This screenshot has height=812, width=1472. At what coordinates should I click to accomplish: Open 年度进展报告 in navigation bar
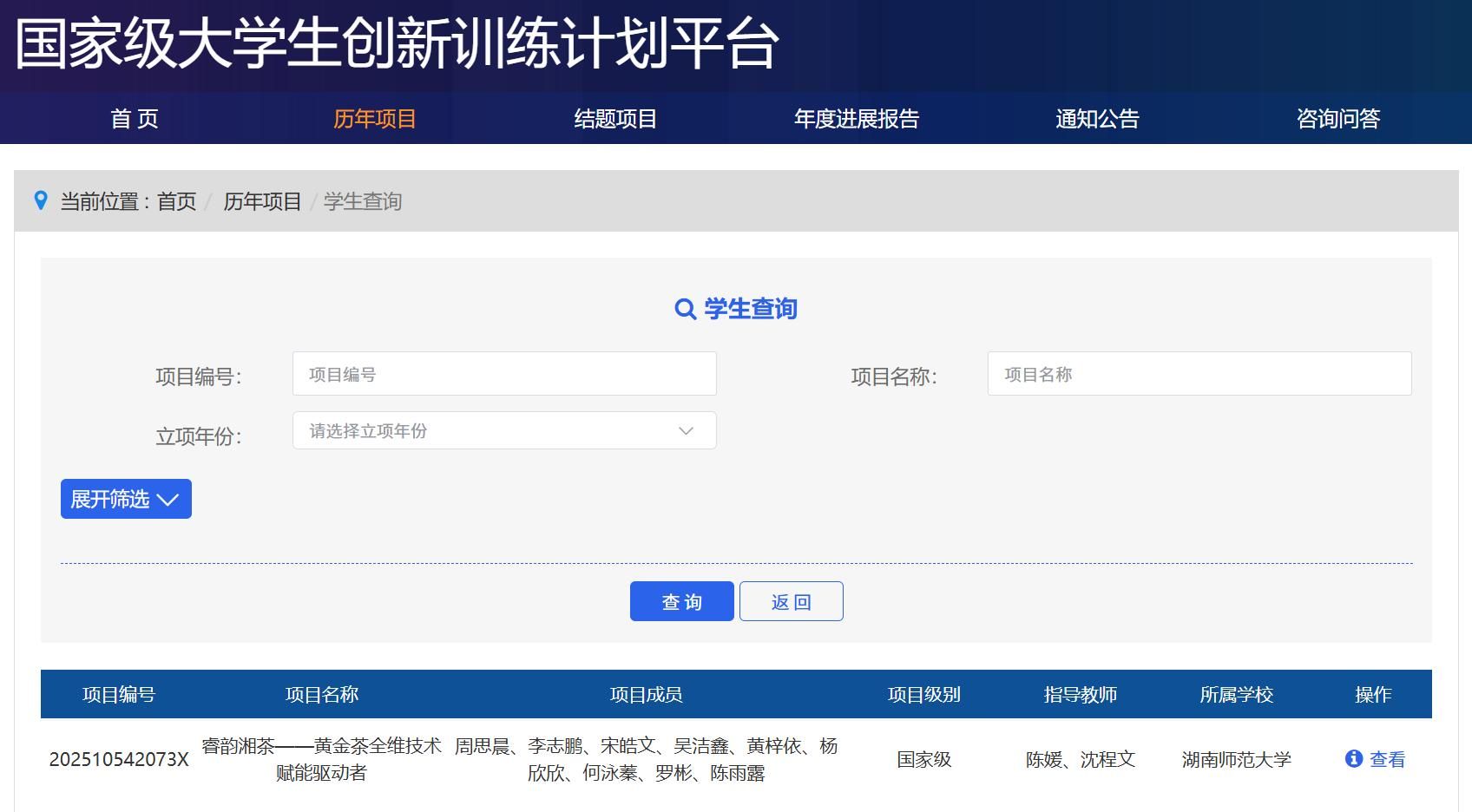[x=857, y=119]
